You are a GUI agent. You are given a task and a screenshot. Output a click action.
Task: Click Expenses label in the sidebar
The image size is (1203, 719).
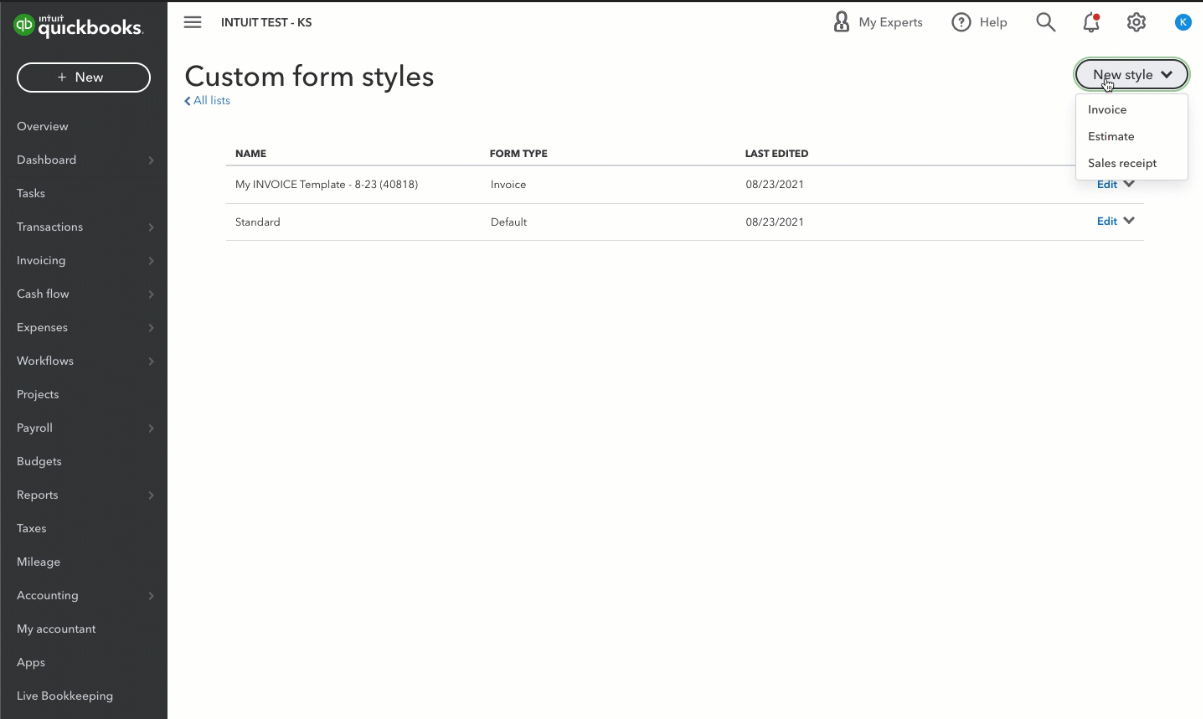point(42,327)
